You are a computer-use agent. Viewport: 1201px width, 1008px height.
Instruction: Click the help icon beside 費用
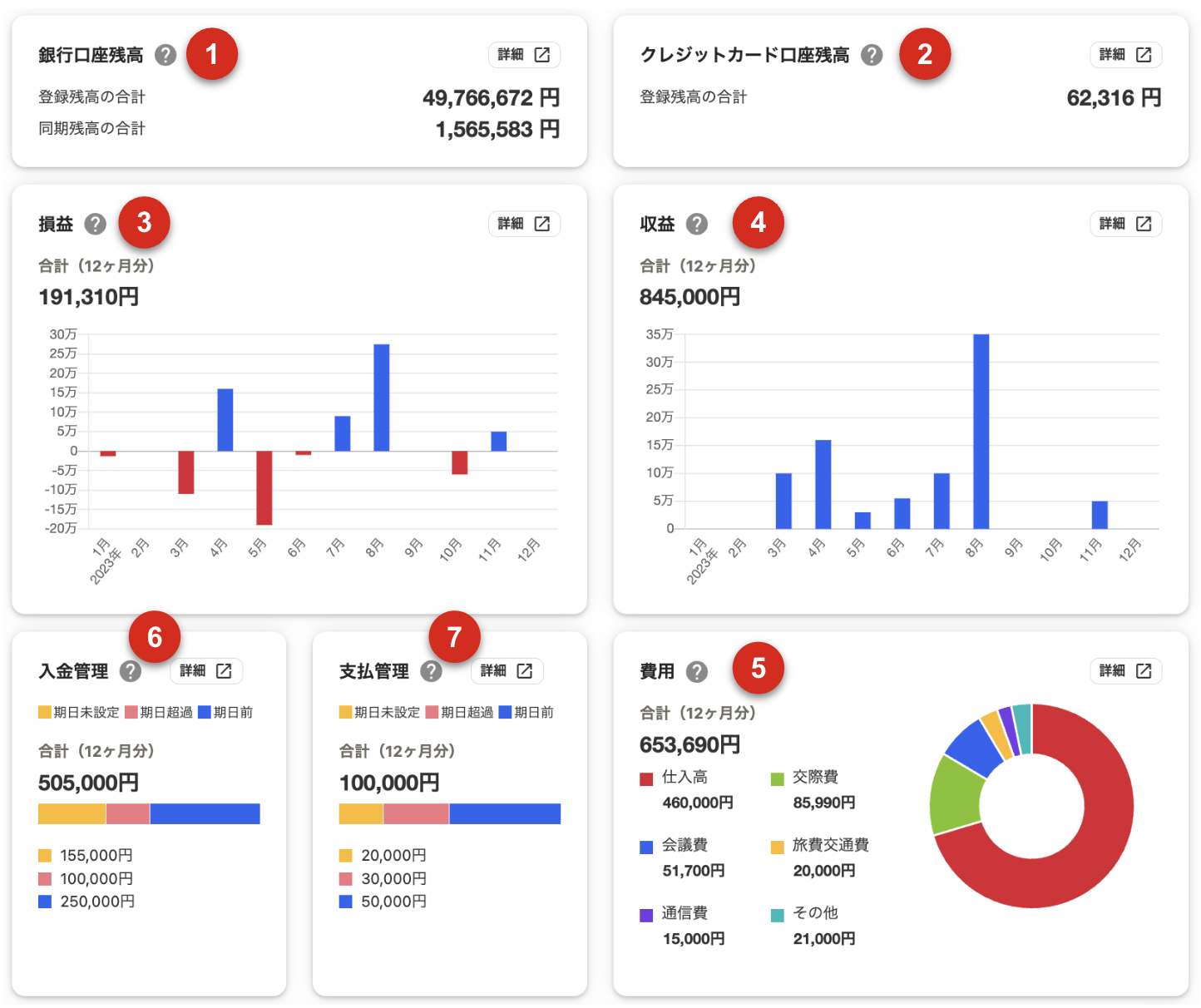click(x=696, y=671)
